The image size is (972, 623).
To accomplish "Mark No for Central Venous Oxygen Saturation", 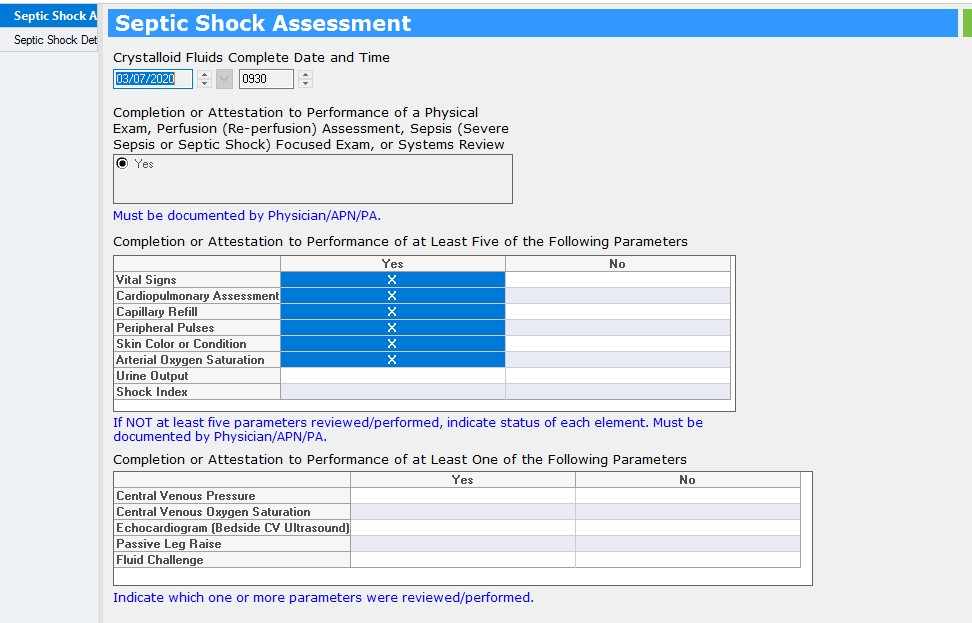I will 688,511.
